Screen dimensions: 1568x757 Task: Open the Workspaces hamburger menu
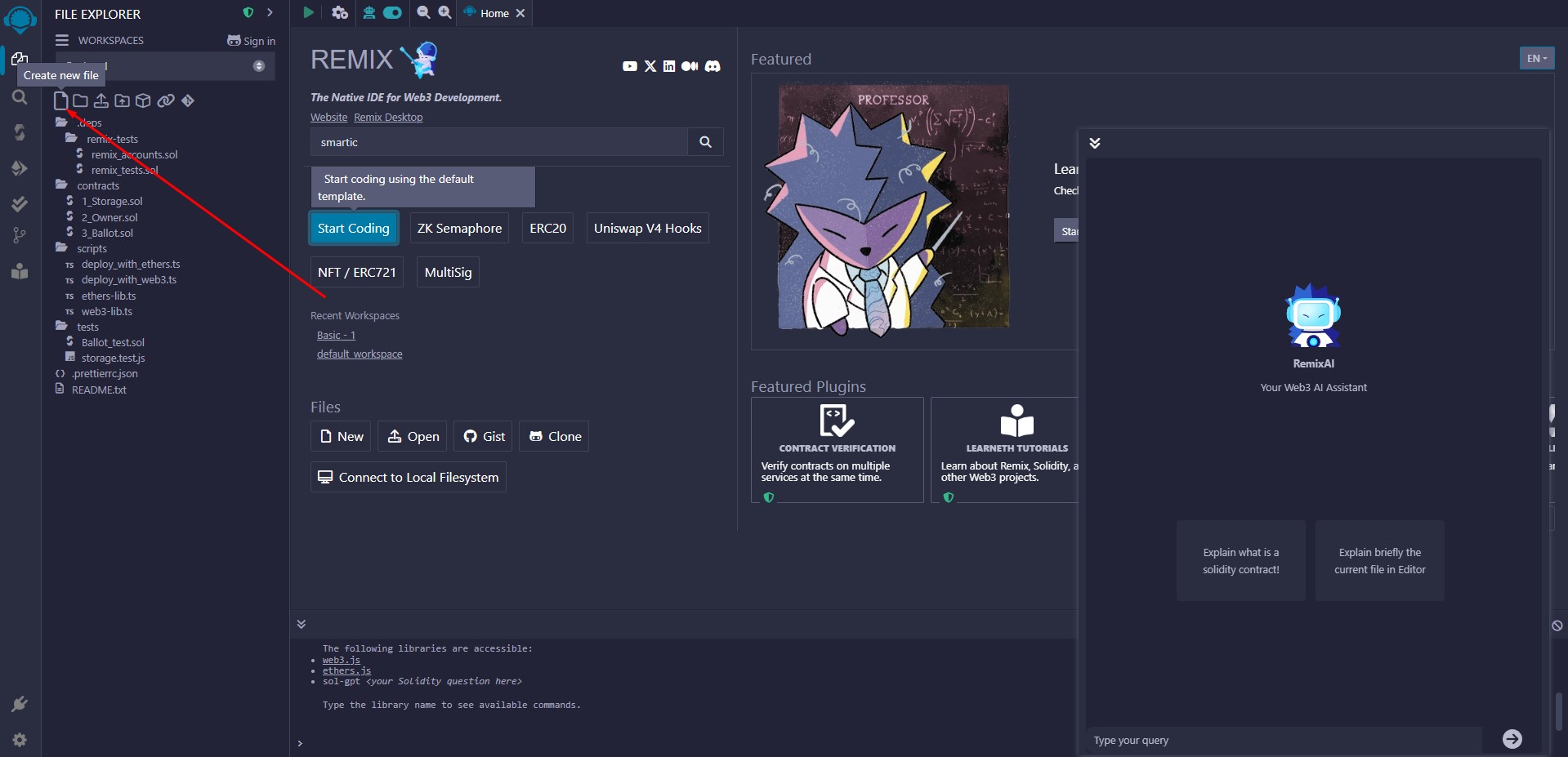[x=62, y=40]
